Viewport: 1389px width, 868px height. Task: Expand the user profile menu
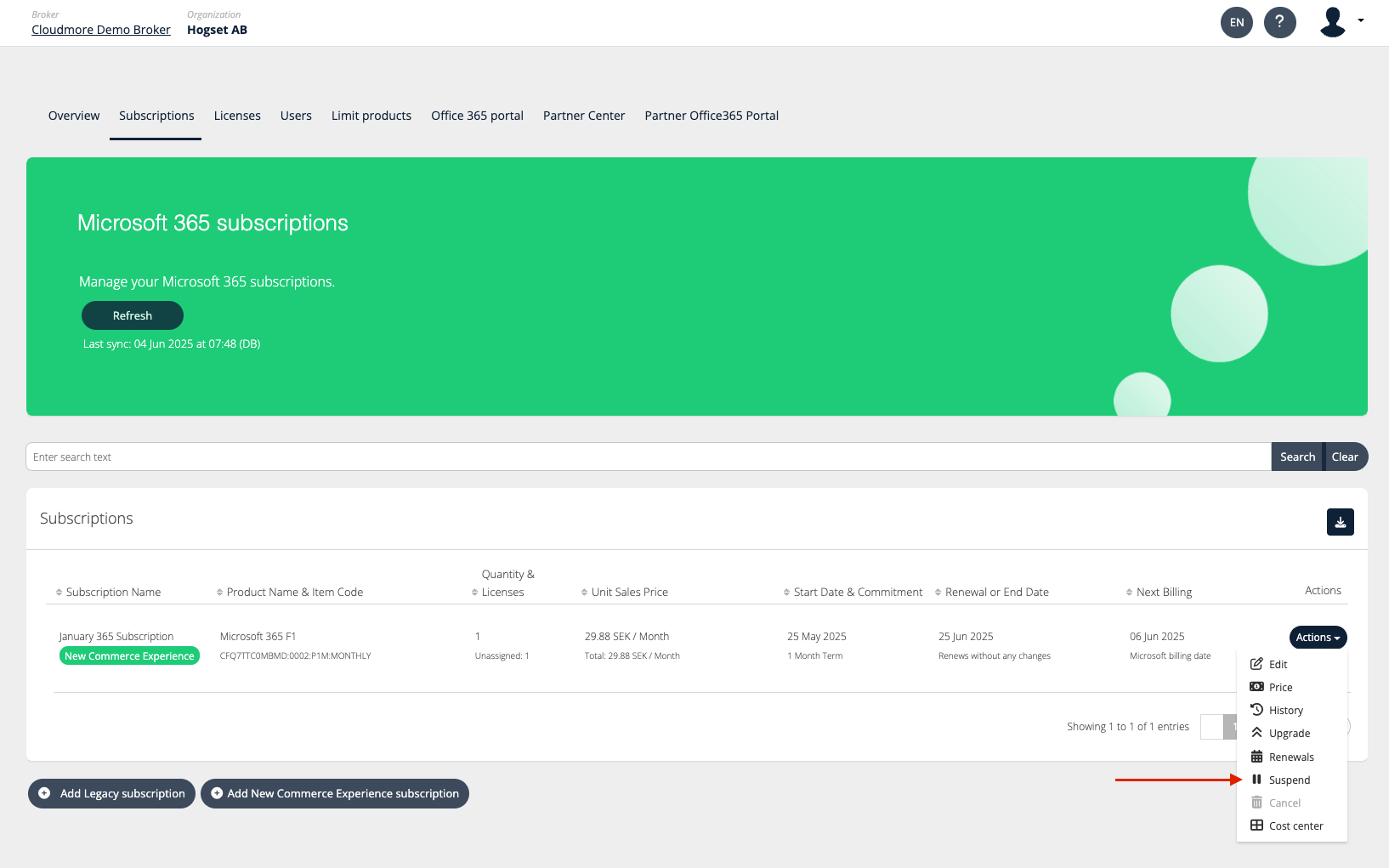coord(1341,22)
